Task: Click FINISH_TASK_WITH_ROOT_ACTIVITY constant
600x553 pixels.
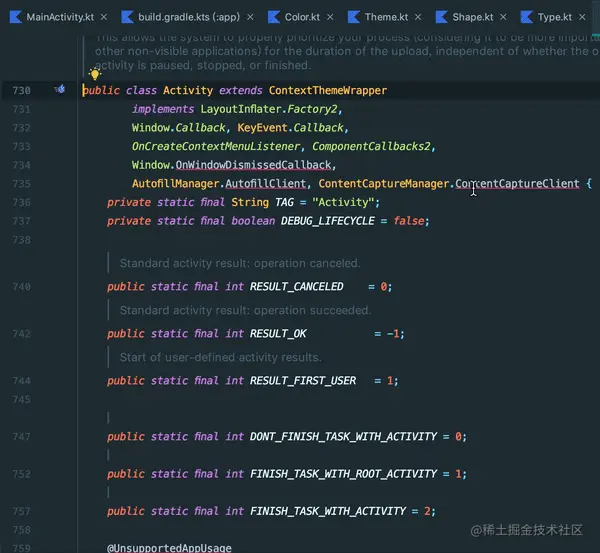Action: tap(343, 474)
